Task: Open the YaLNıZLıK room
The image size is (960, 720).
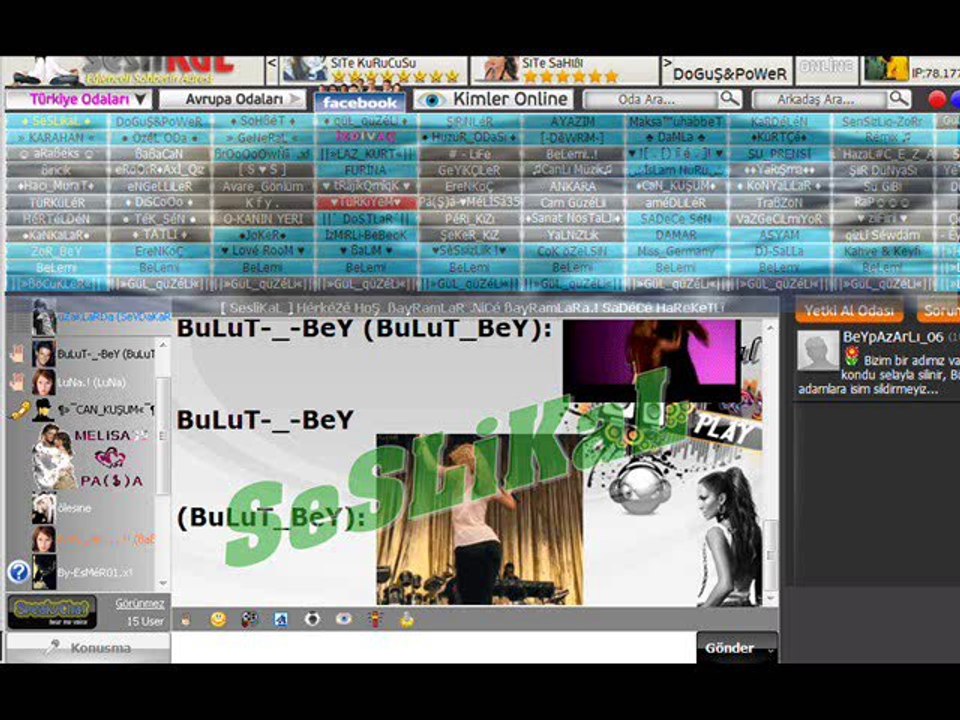Action: (x=572, y=235)
